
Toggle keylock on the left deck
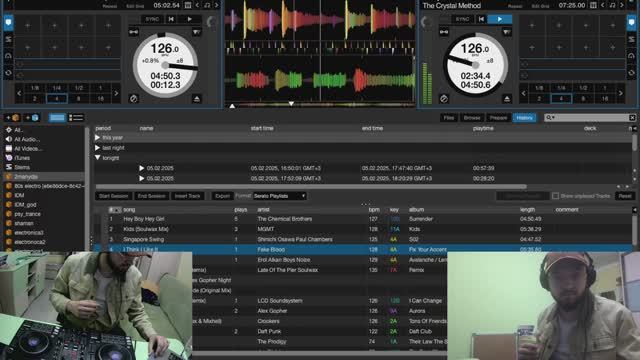coord(133,32)
